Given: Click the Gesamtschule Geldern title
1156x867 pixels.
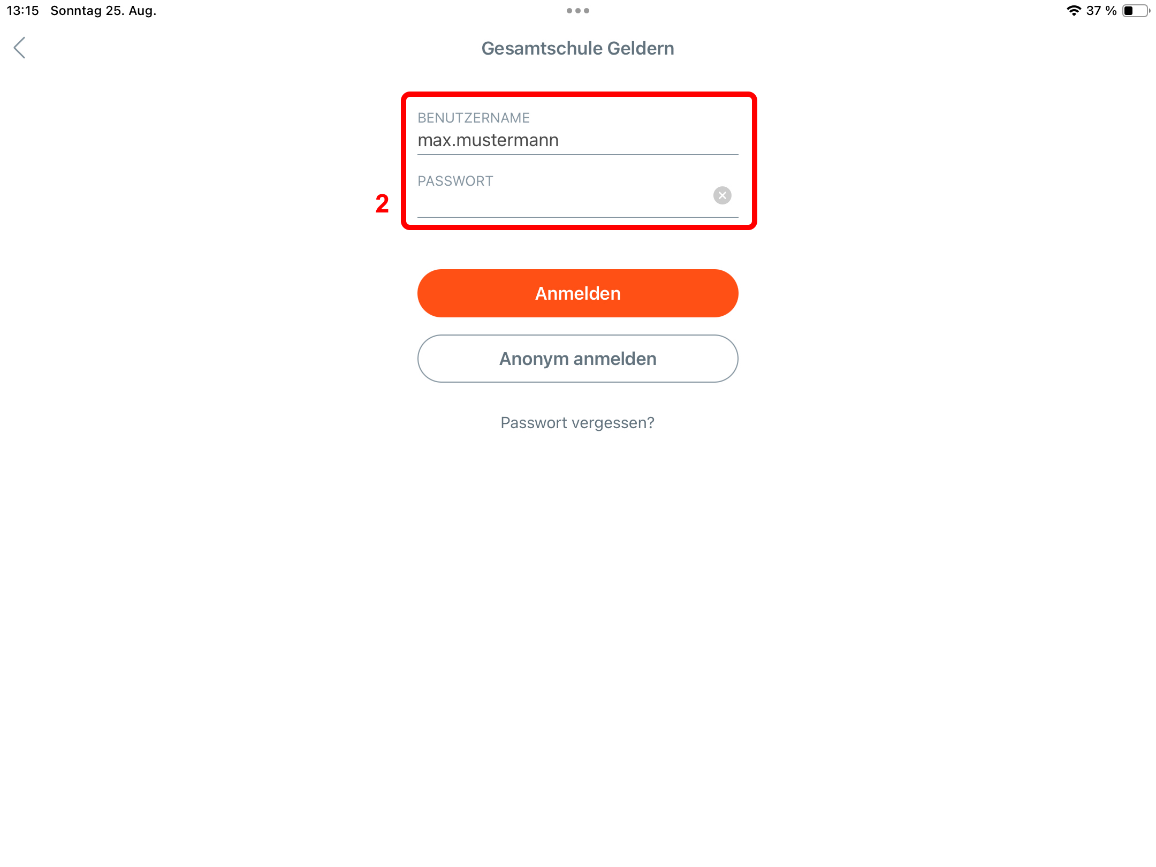Looking at the screenshot, I should (x=578, y=49).
